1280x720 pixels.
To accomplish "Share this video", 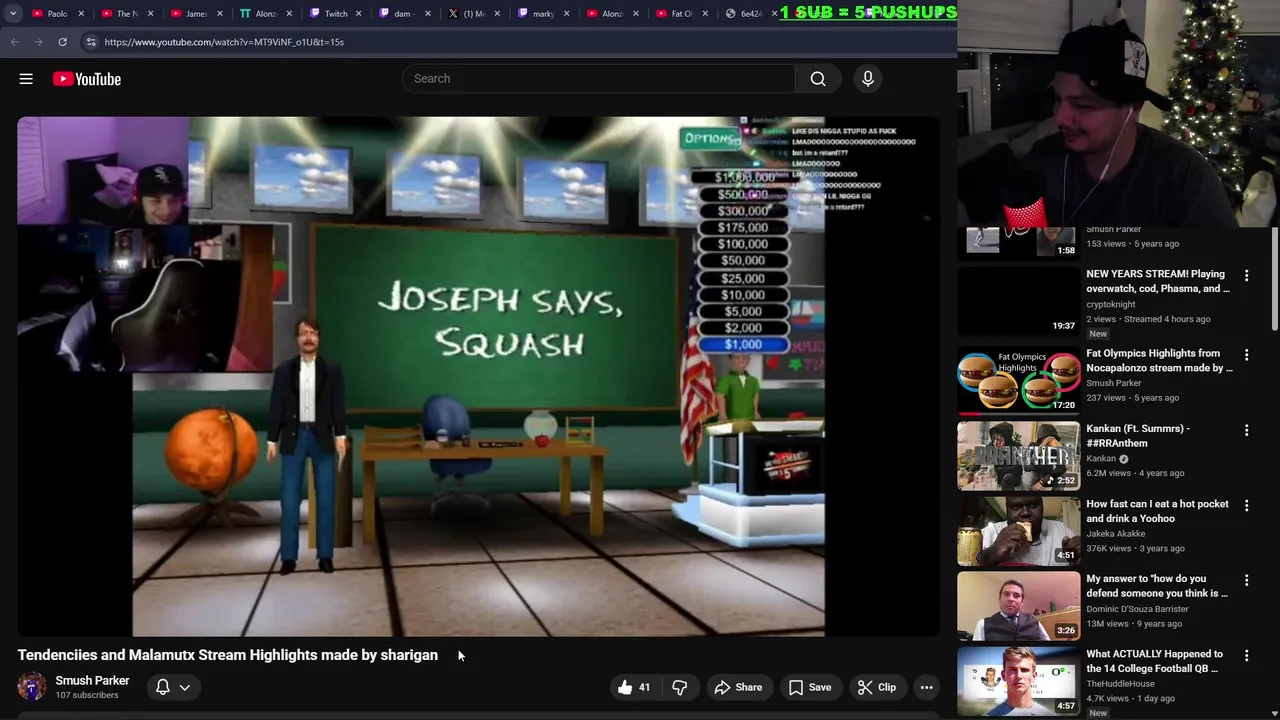I will [738, 687].
